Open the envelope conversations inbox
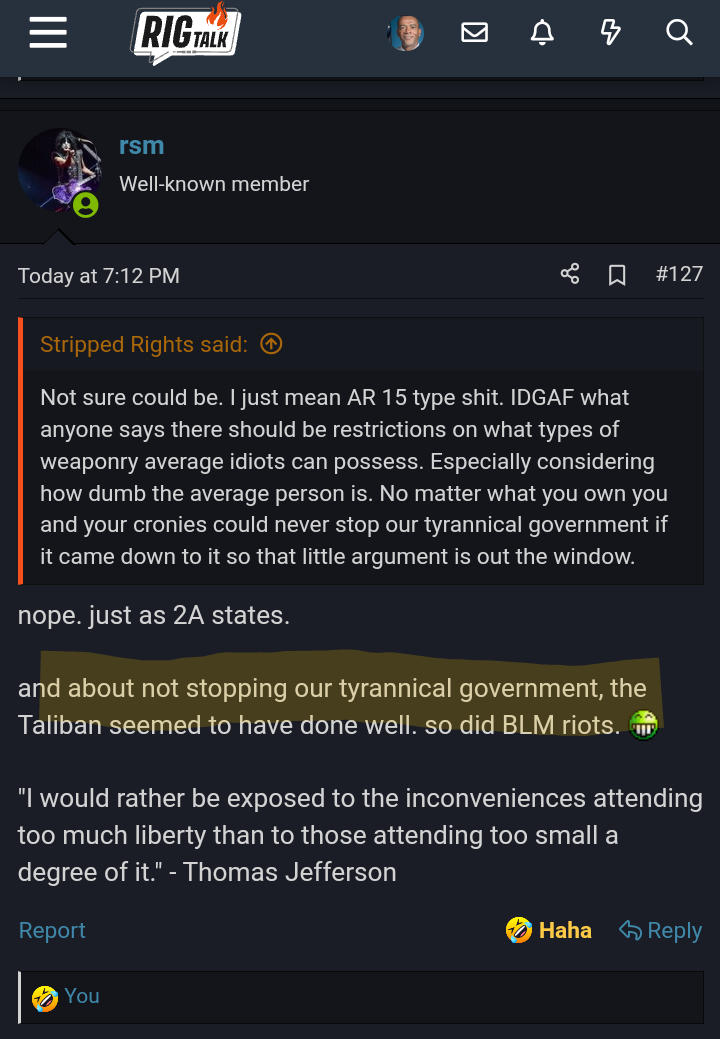The image size is (720, 1039). click(x=474, y=33)
